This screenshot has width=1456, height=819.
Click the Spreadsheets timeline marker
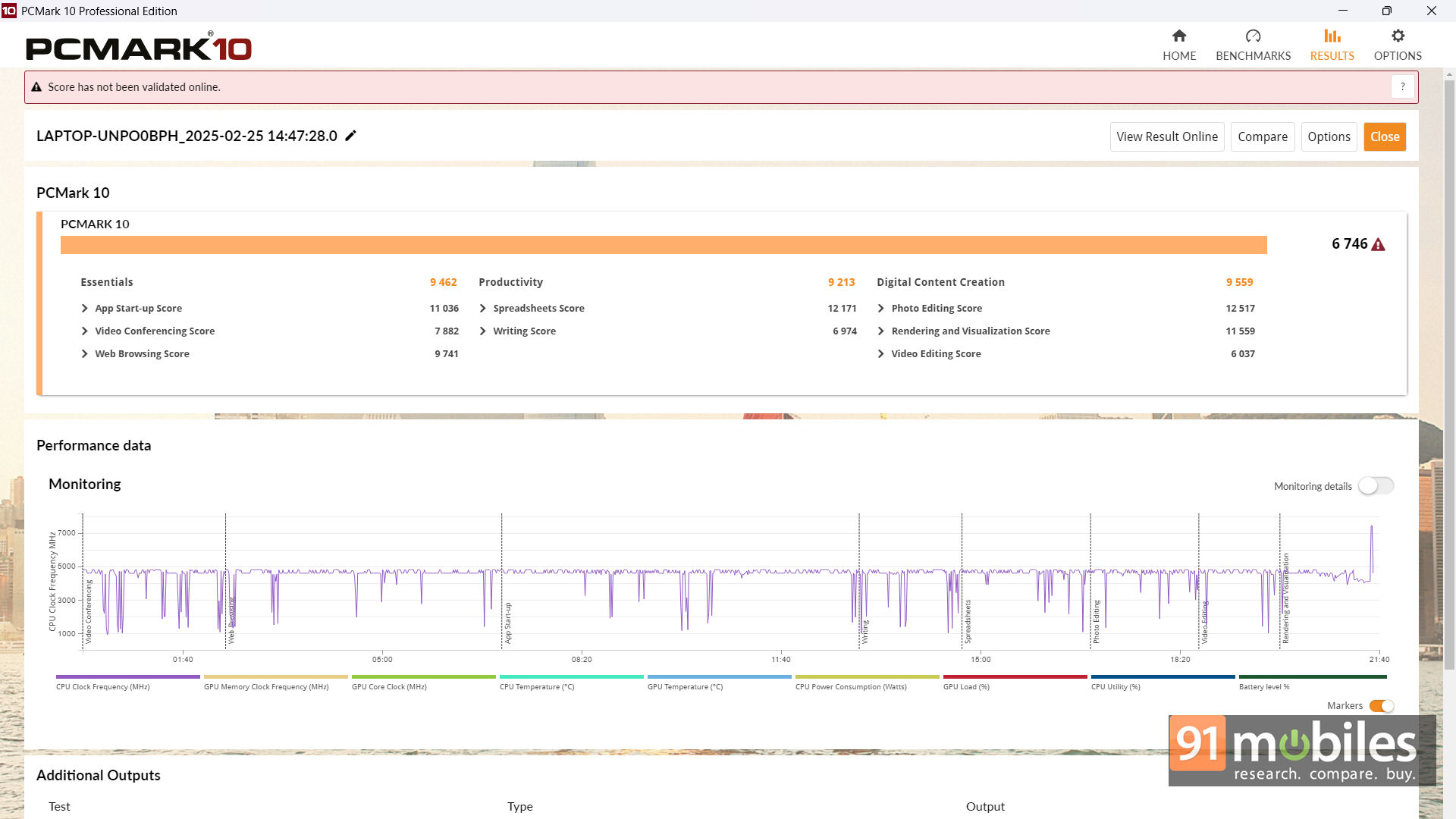(968, 622)
